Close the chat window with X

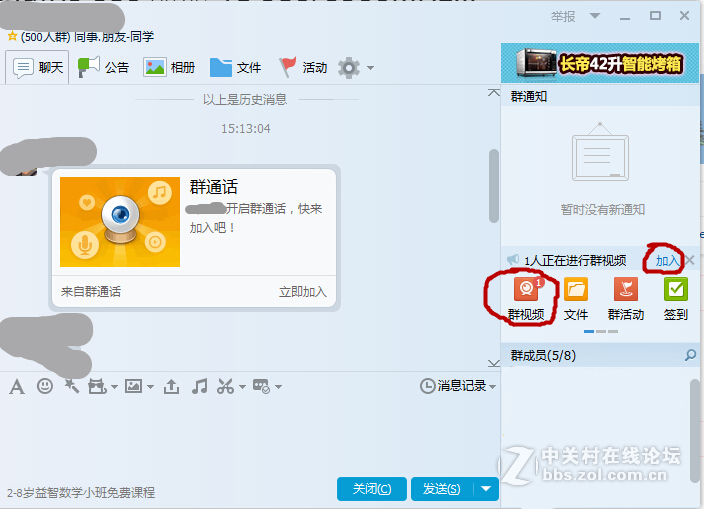[x=684, y=16]
